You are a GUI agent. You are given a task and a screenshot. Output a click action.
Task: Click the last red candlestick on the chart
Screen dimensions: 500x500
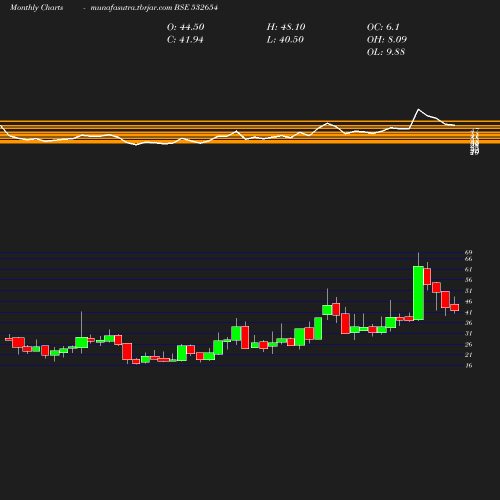pos(455,307)
